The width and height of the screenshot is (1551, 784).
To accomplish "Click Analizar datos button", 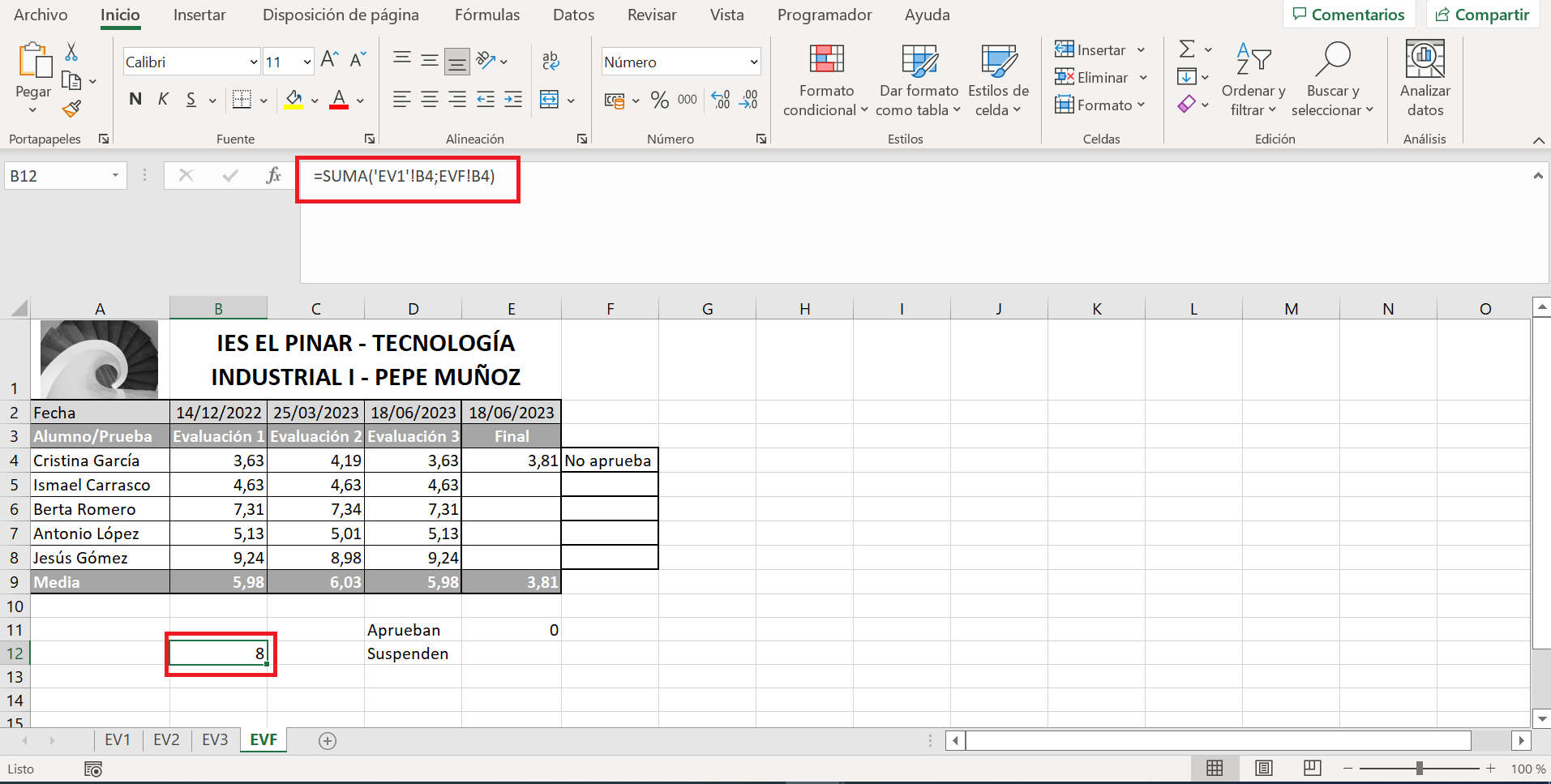I will click(x=1425, y=80).
